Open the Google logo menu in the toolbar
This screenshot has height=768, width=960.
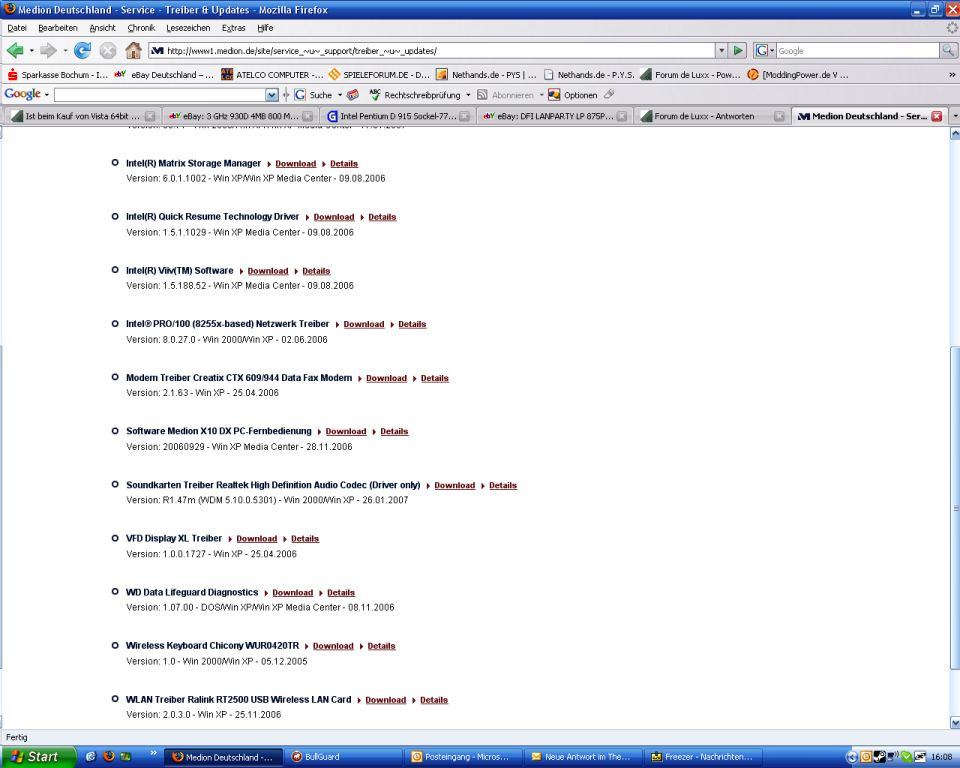[26, 94]
